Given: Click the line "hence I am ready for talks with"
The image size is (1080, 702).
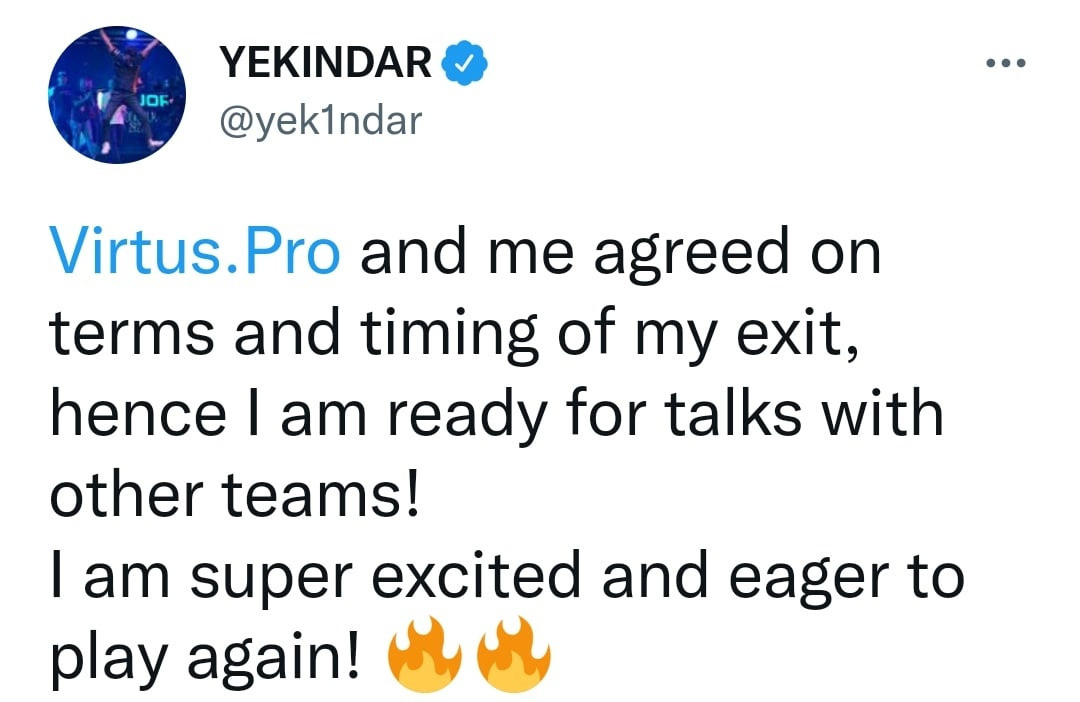Looking at the screenshot, I should pos(496,415).
